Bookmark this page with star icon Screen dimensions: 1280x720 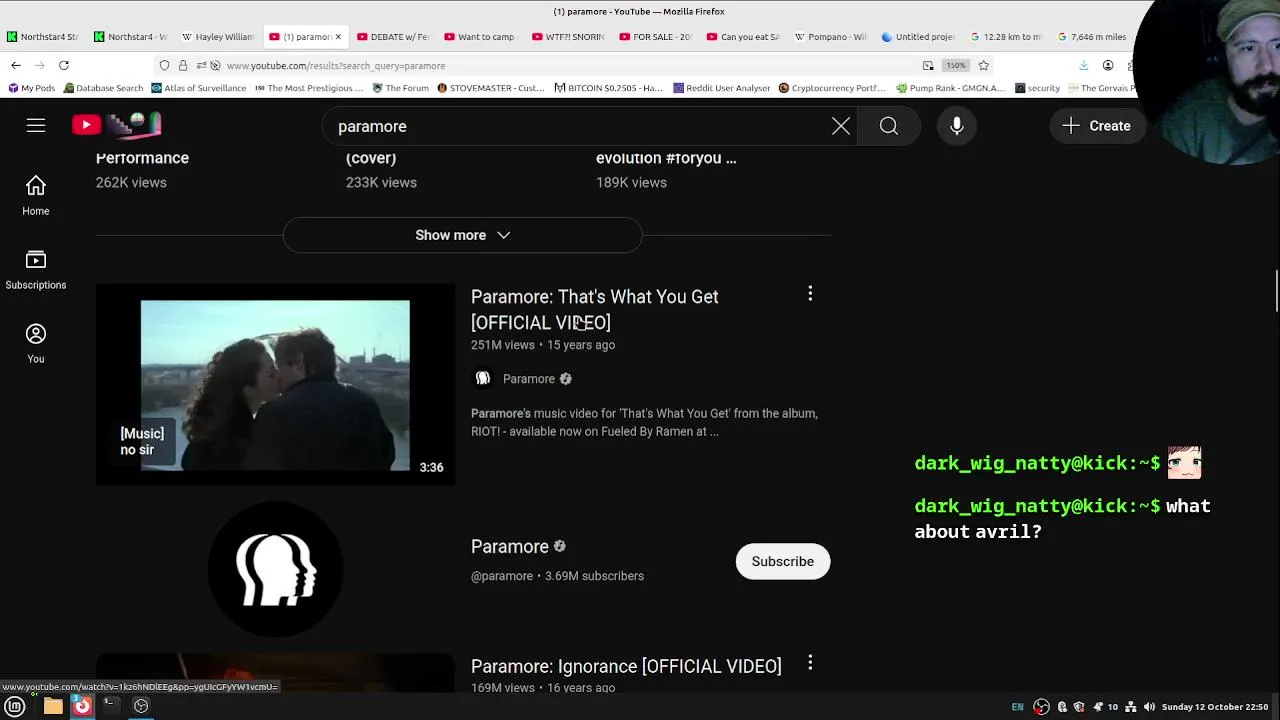[x=984, y=66]
